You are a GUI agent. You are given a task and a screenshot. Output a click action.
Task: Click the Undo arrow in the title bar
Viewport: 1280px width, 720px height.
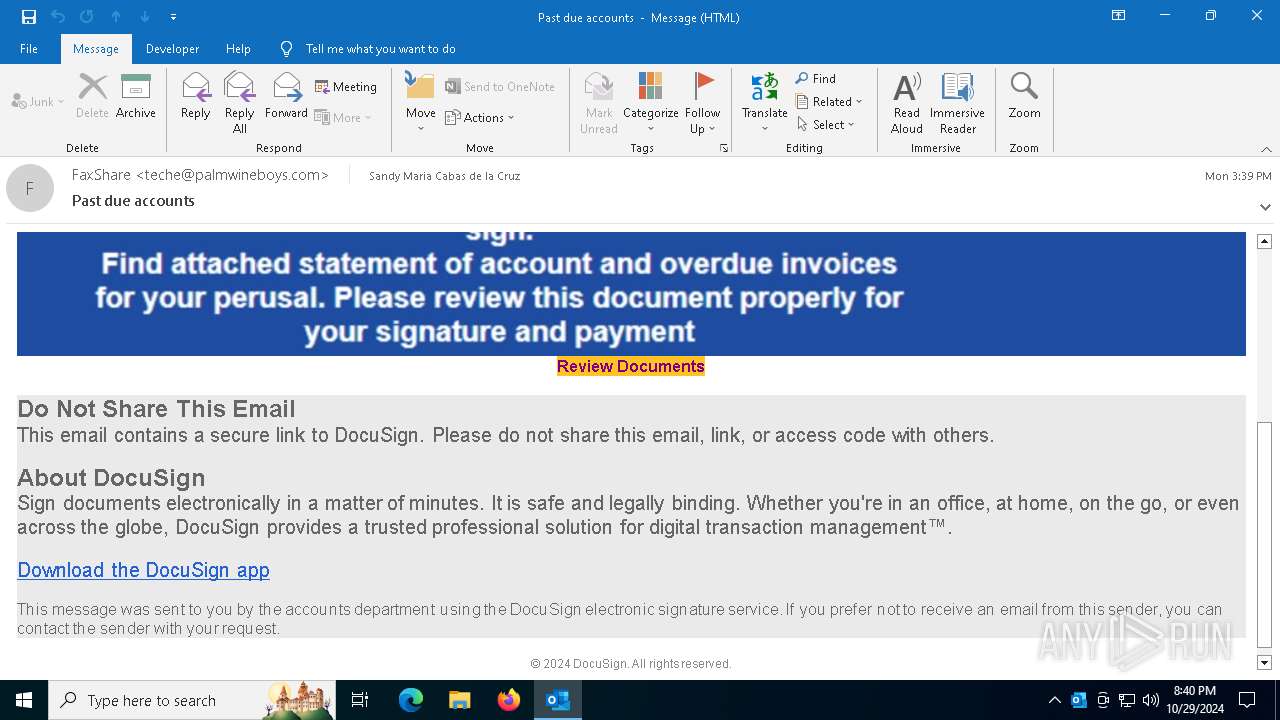click(58, 17)
